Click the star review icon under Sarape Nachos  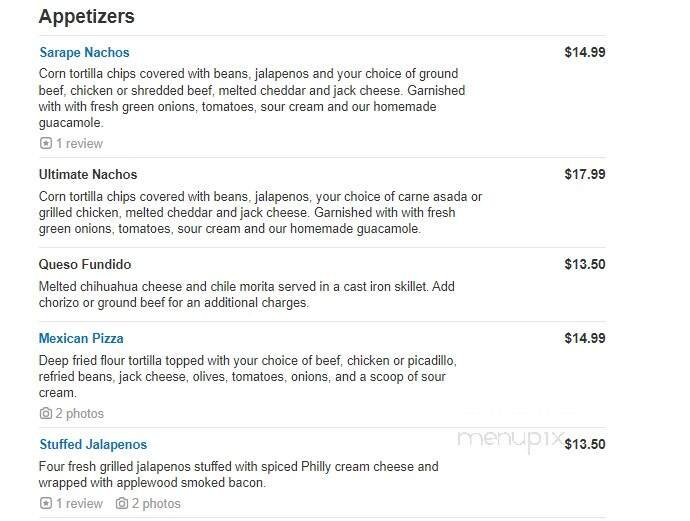coord(45,144)
